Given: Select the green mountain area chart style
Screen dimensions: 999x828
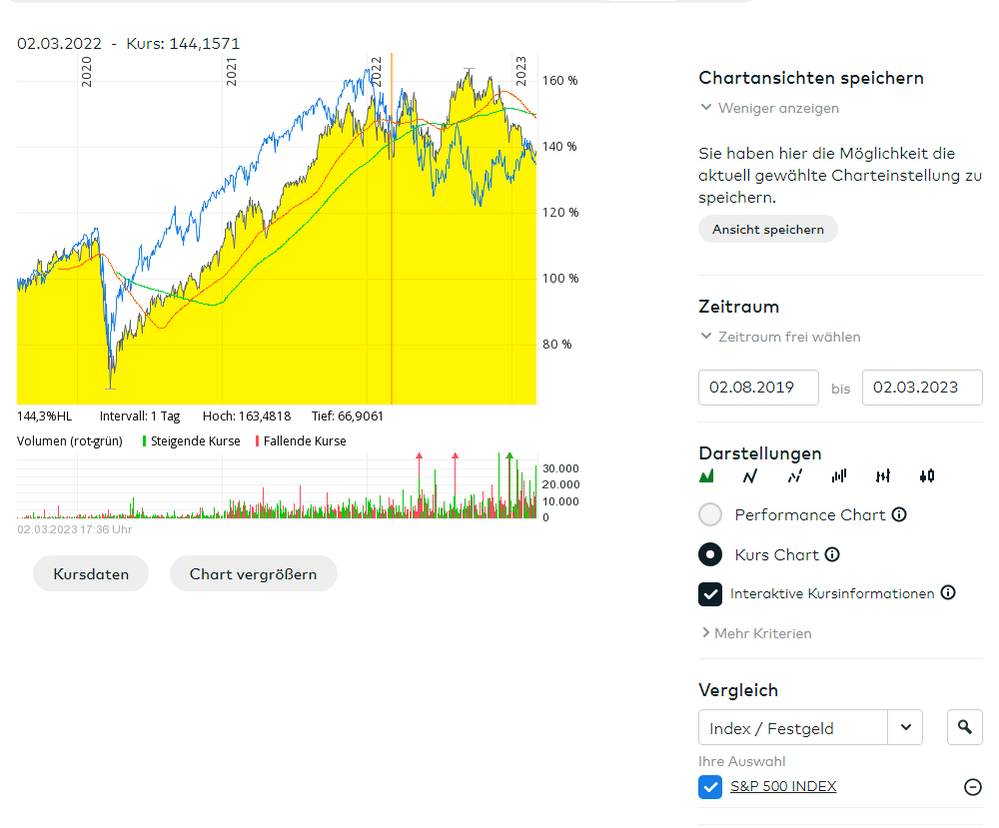Looking at the screenshot, I should coord(707,477).
